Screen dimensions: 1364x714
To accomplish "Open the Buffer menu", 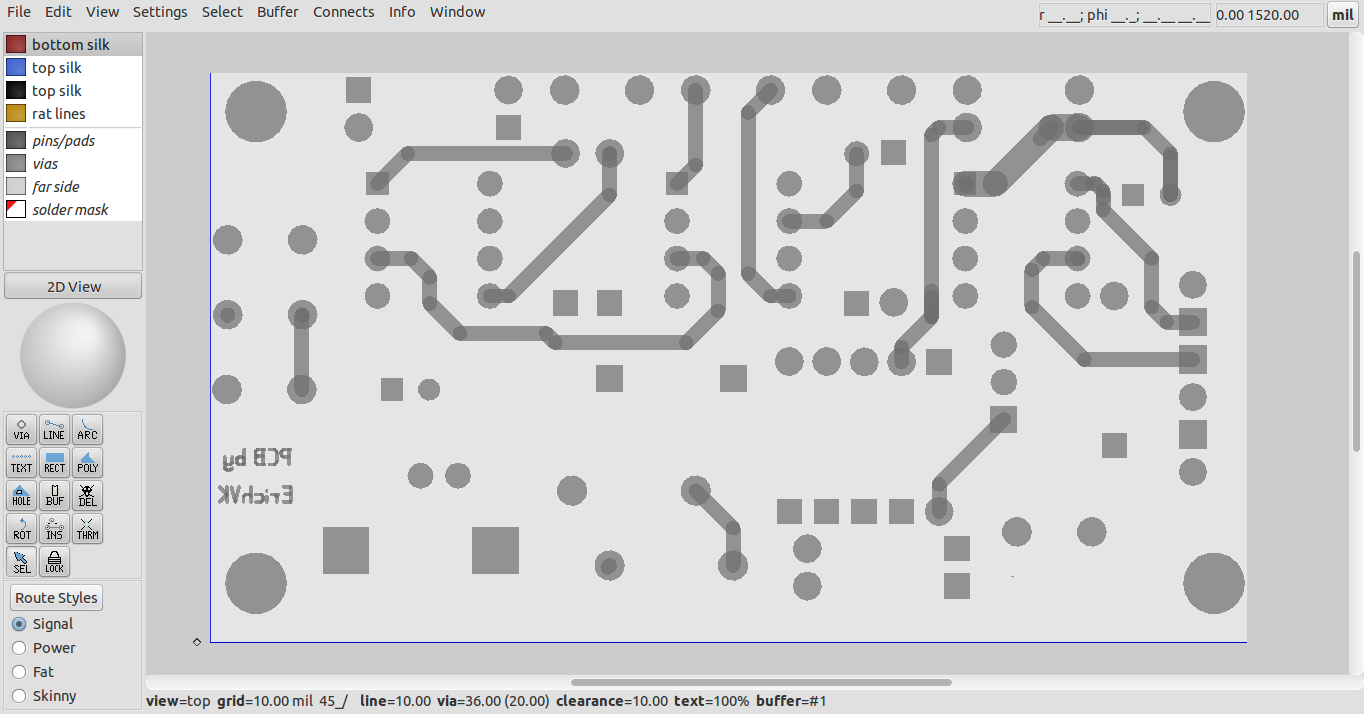I will coord(277,11).
